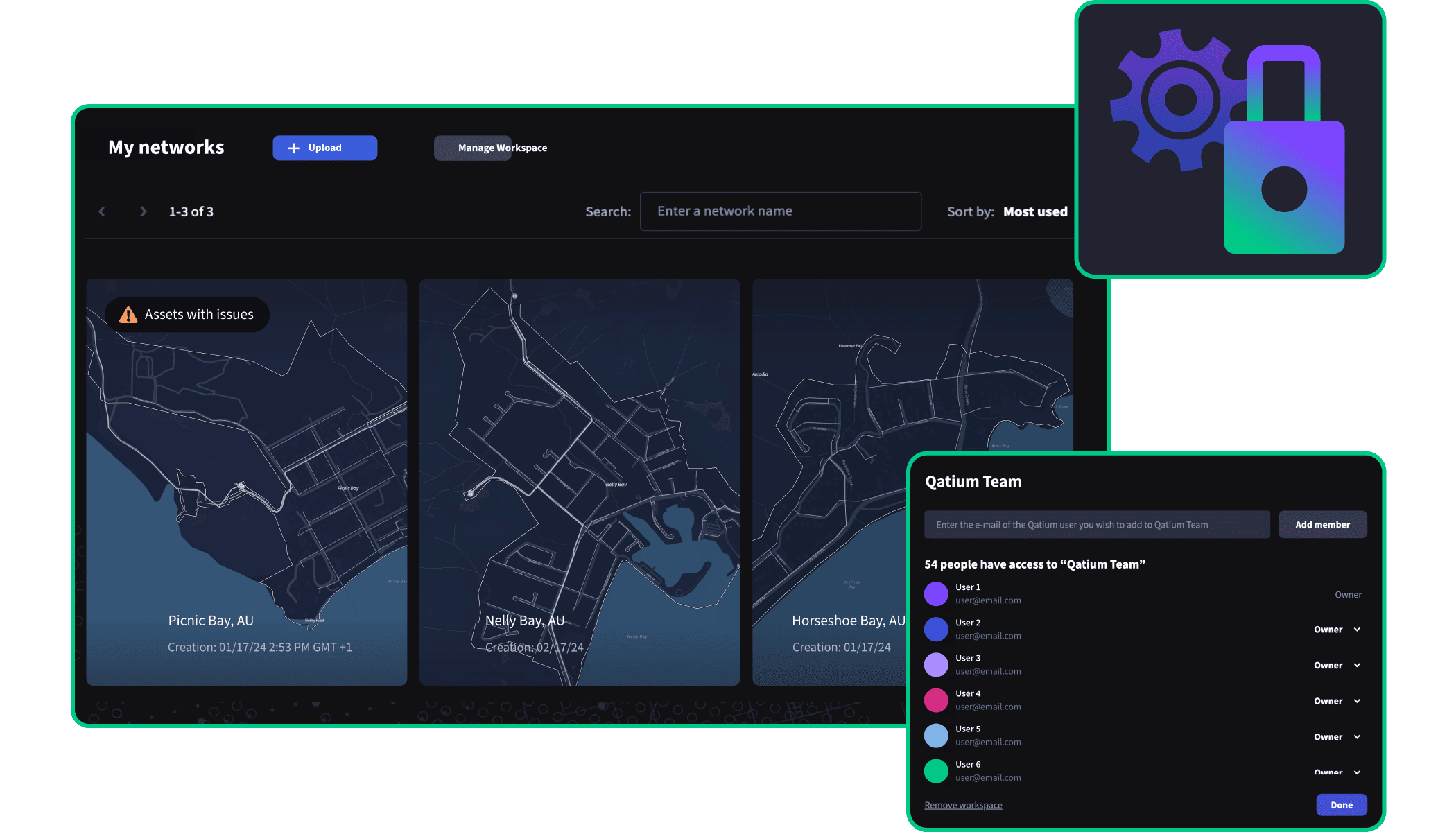Click the plus icon on Upload button
Image resolution: width=1456 pixels, height=832 pixels.
pos(294,148)
